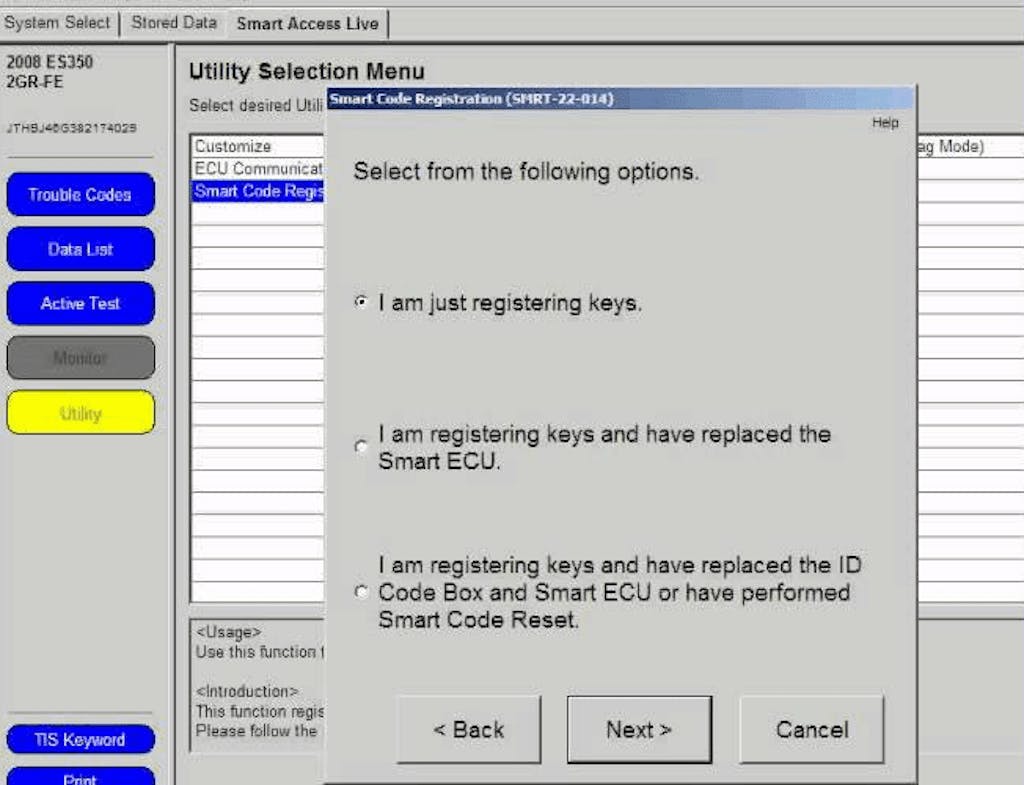Choose 'replaced the Smart ECU' radio option
Viewport: 1024px width, 785px height.
(362, 447)
